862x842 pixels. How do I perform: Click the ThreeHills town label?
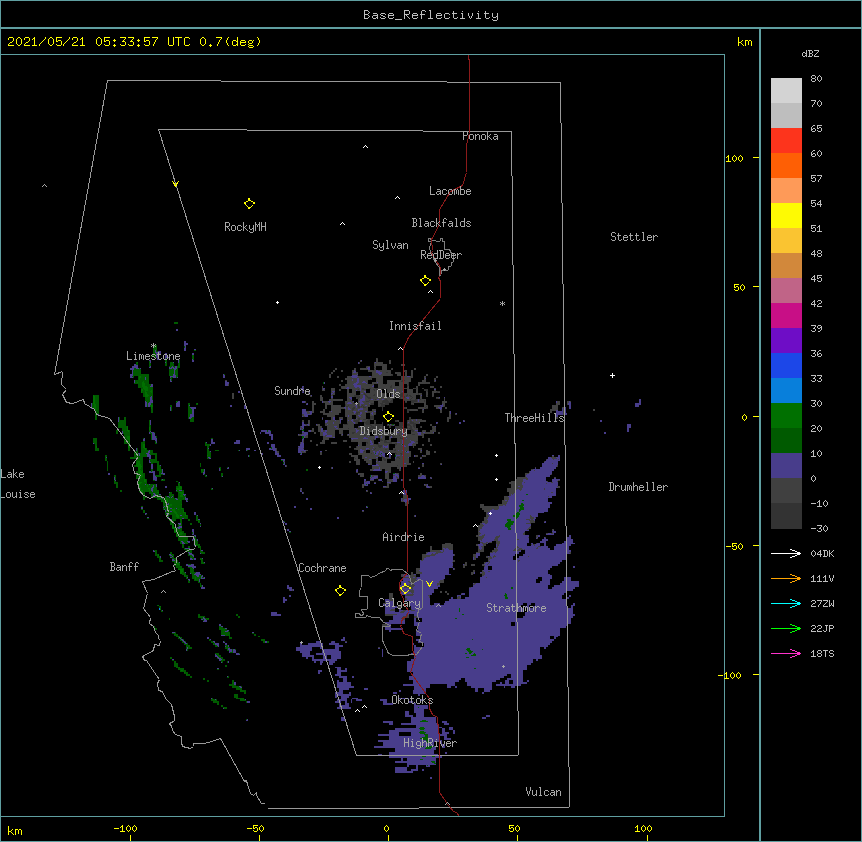tap(534, 418)
